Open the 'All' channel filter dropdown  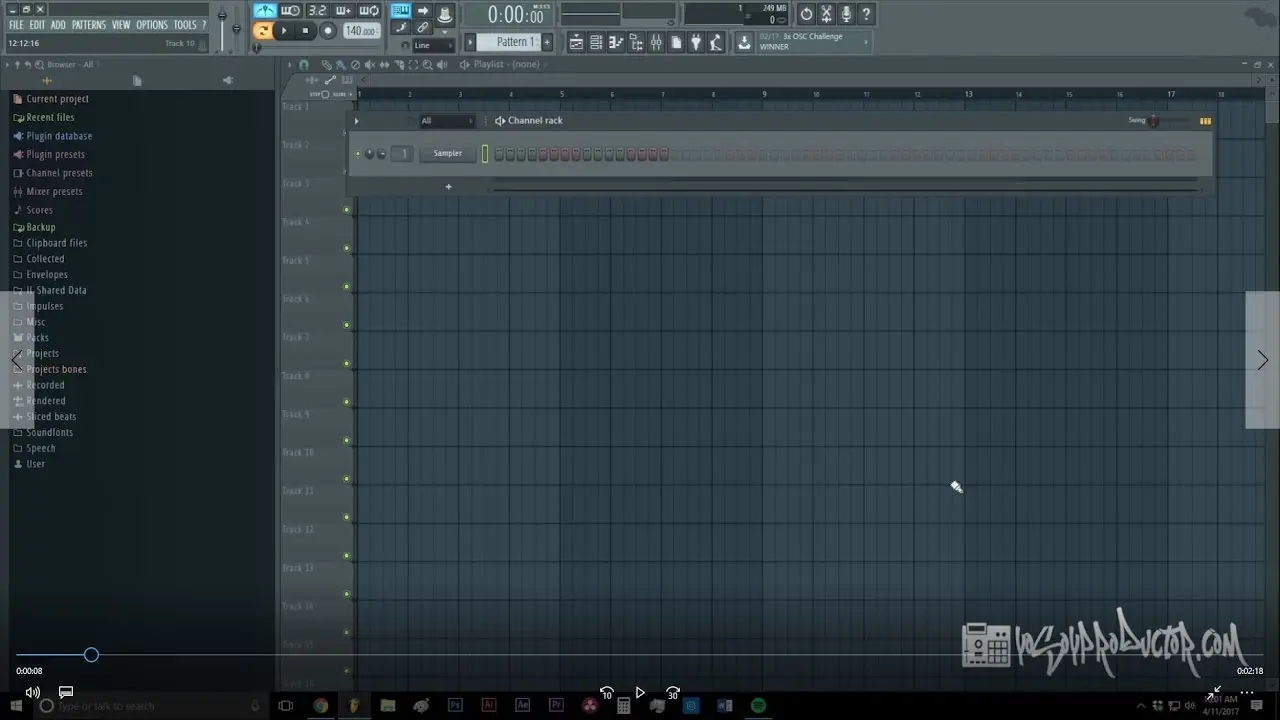click(446, 121)
